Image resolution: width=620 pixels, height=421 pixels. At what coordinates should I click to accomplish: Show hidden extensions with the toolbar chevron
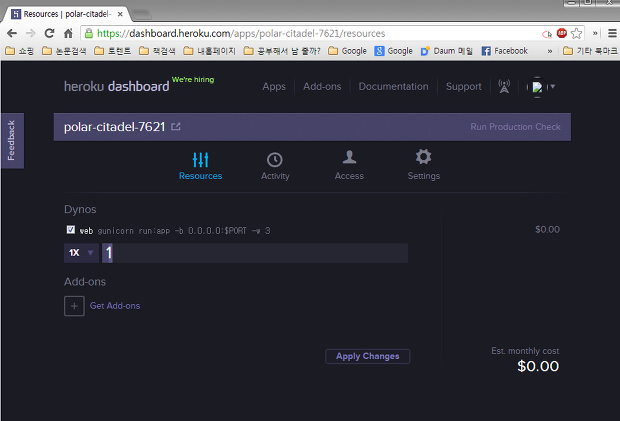coord(595,33)
